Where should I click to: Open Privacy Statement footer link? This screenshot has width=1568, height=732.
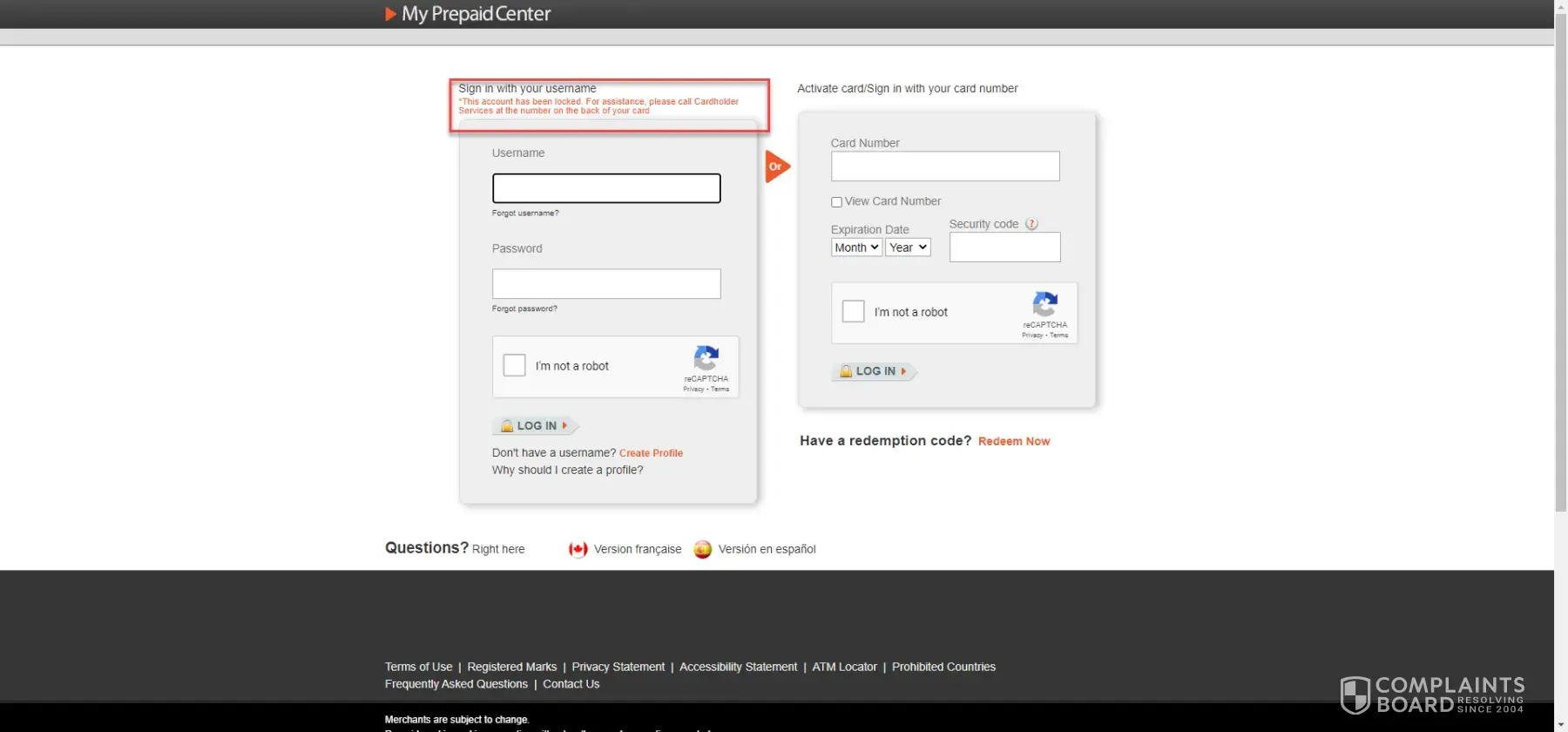click(x=618, y=667)
